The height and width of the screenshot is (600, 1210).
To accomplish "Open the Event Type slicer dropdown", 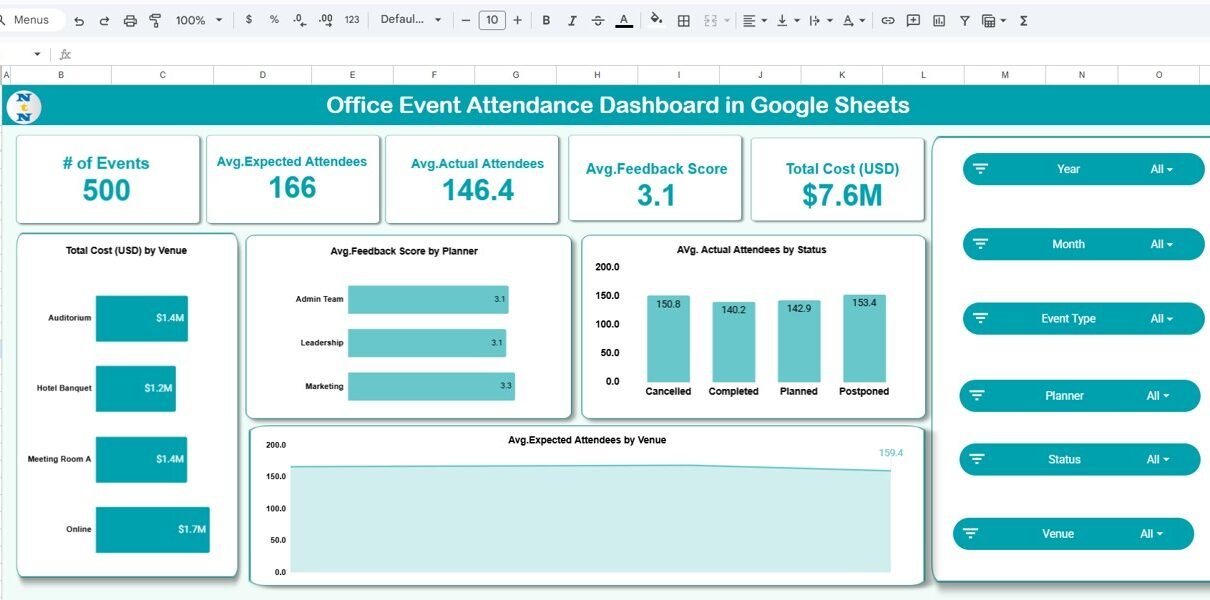I will 1161,319.
